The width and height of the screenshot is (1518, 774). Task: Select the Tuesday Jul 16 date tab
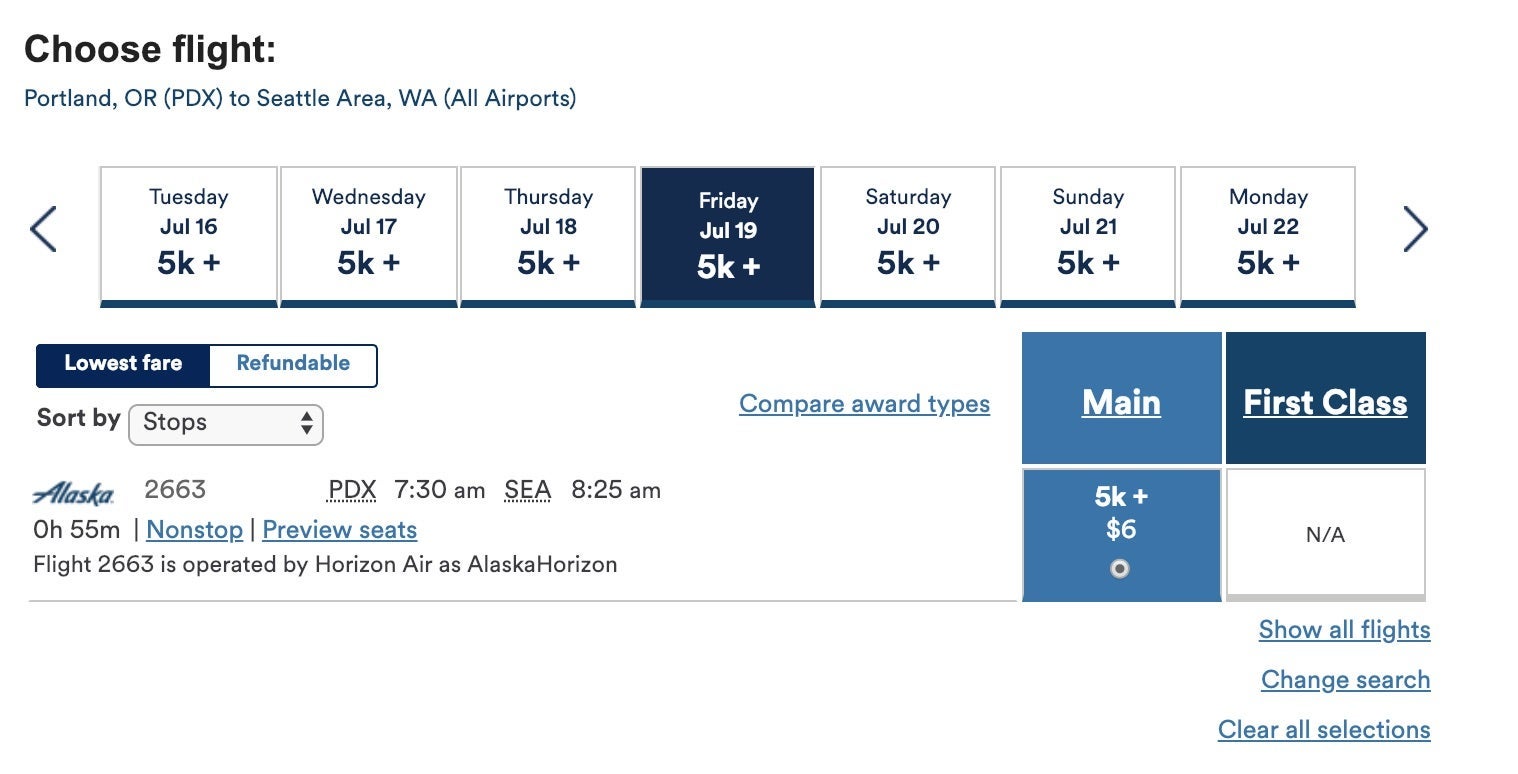(188, 233)
